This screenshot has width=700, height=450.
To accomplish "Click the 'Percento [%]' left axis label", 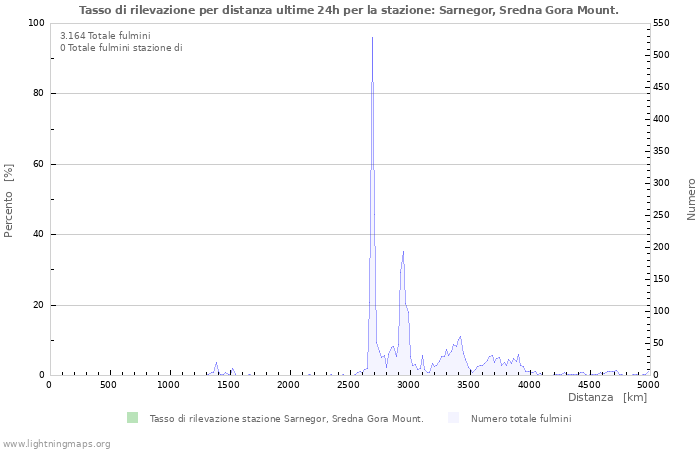I will point(9,200).
